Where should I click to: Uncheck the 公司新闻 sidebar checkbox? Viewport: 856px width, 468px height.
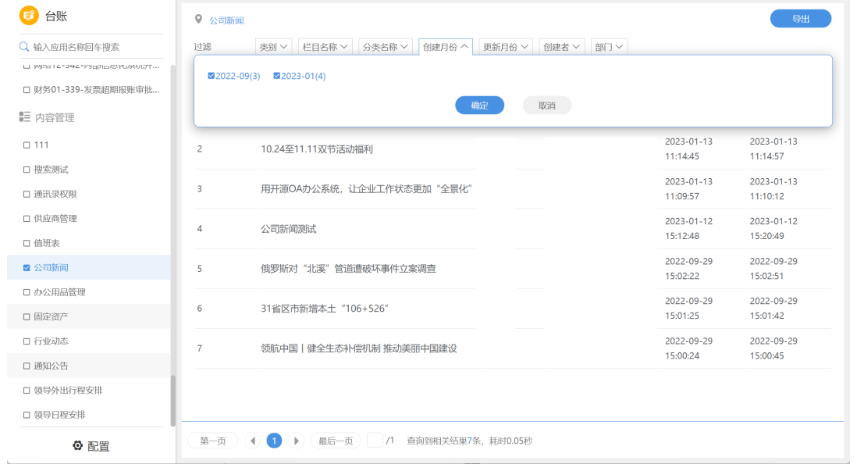click(26, 268)
